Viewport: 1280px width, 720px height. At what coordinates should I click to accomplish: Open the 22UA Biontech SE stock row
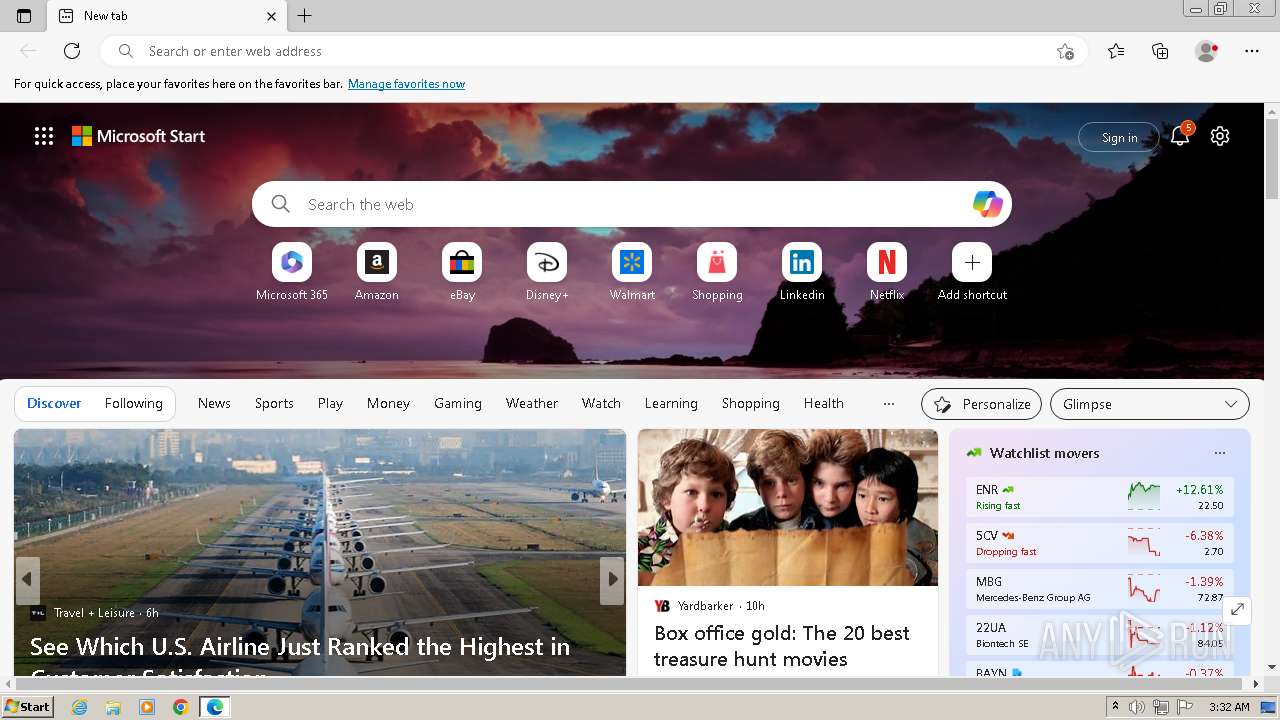pyautogui.click(x=1100, y=635)
